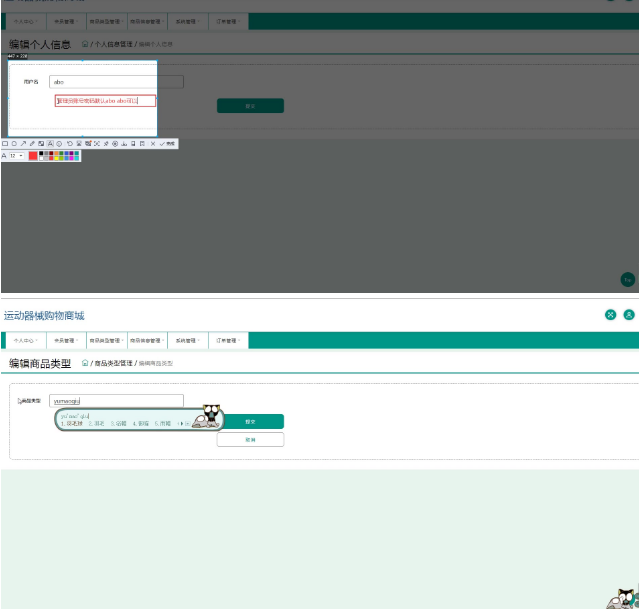Choose IME candidate 5 in suggestion bar

[163, 424]
